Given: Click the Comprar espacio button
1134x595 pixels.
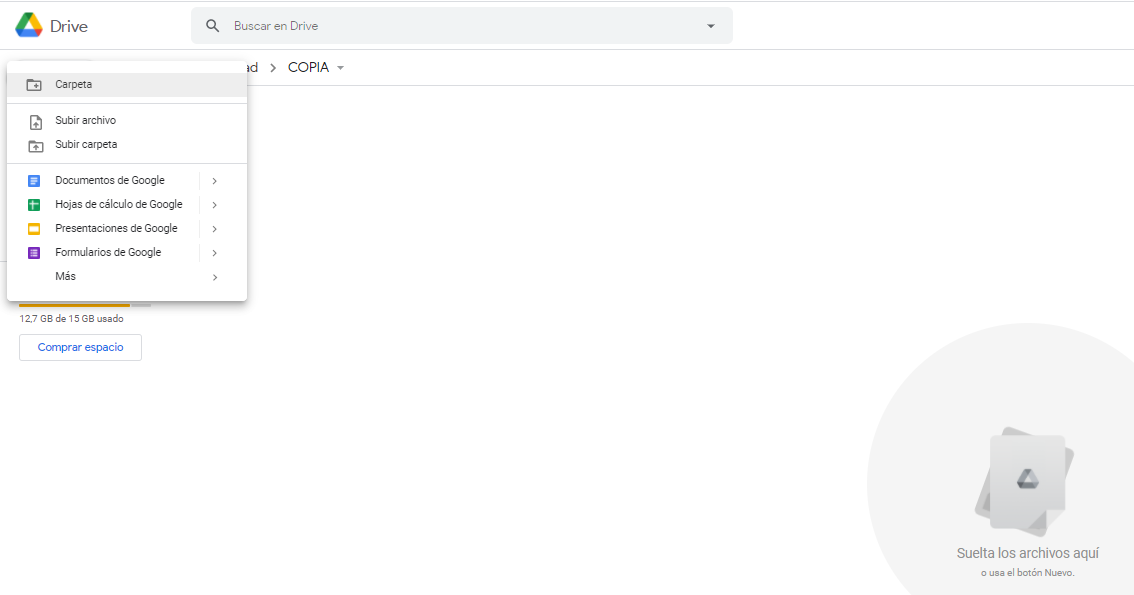Looking at the screenshot, I should click(x=80, y=347).
